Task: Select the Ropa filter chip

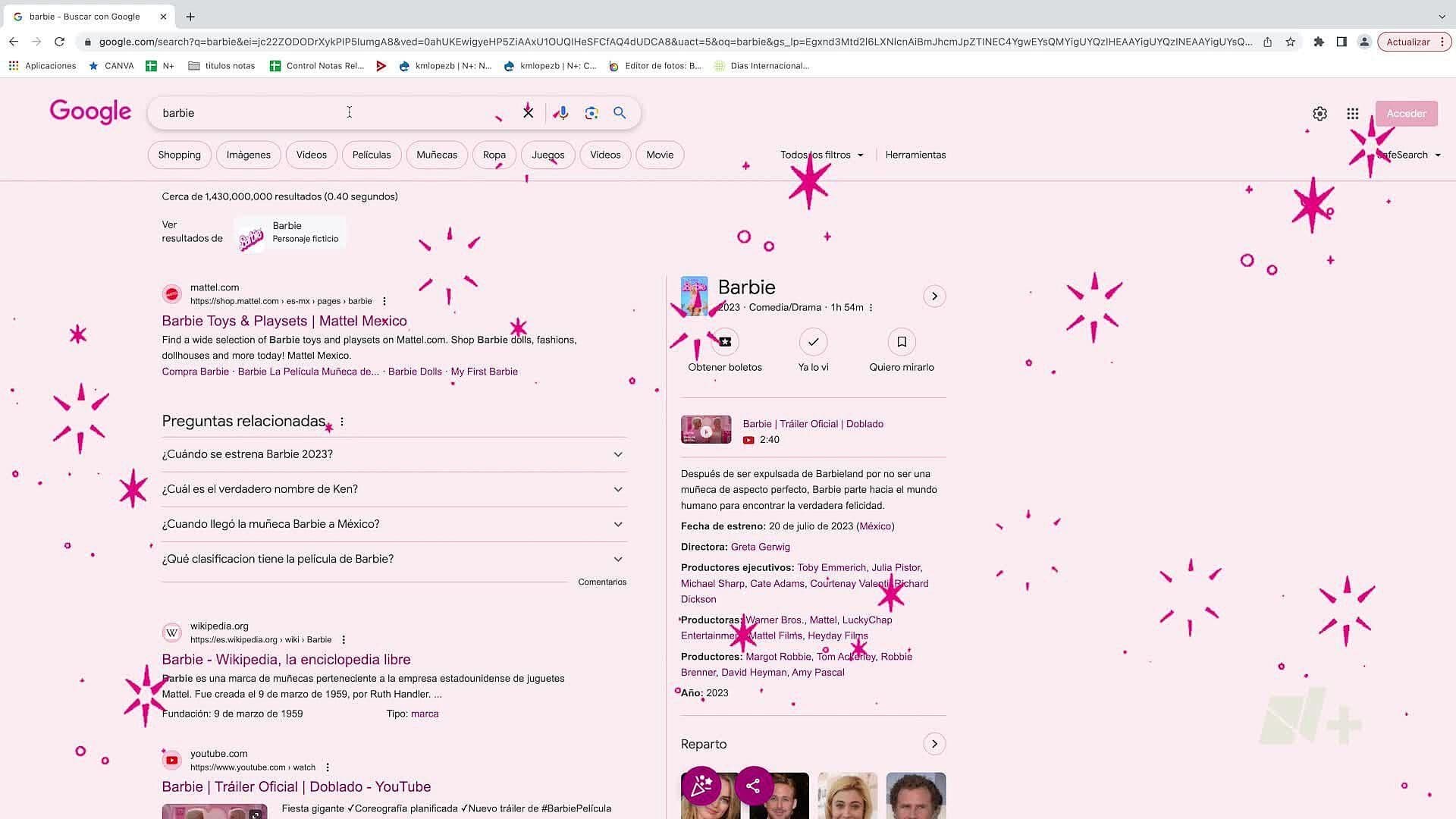Action: point(494,155)
